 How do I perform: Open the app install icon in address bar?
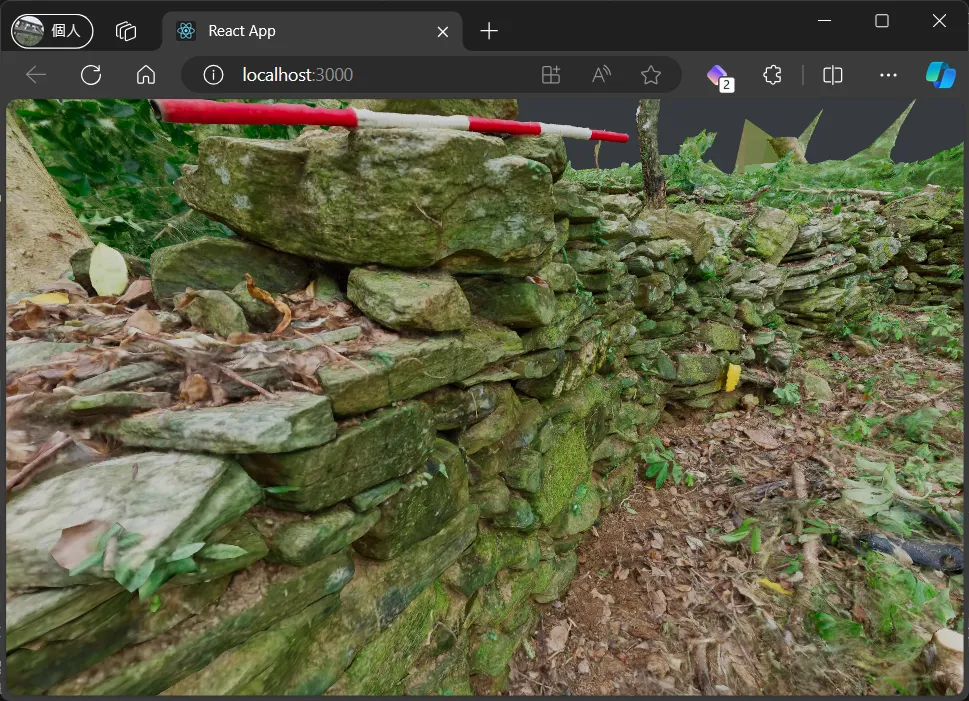551,75
